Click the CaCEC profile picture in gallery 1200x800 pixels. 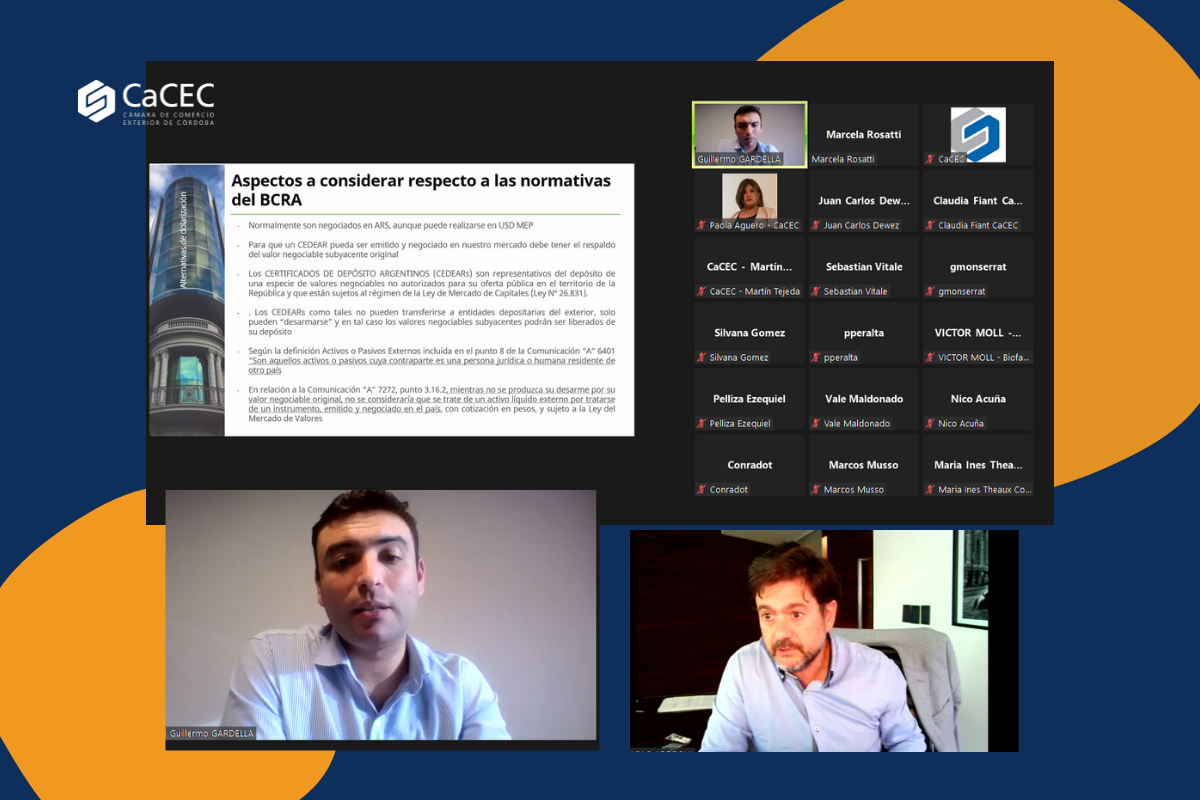pyautogui.click(x=978, y=134)
